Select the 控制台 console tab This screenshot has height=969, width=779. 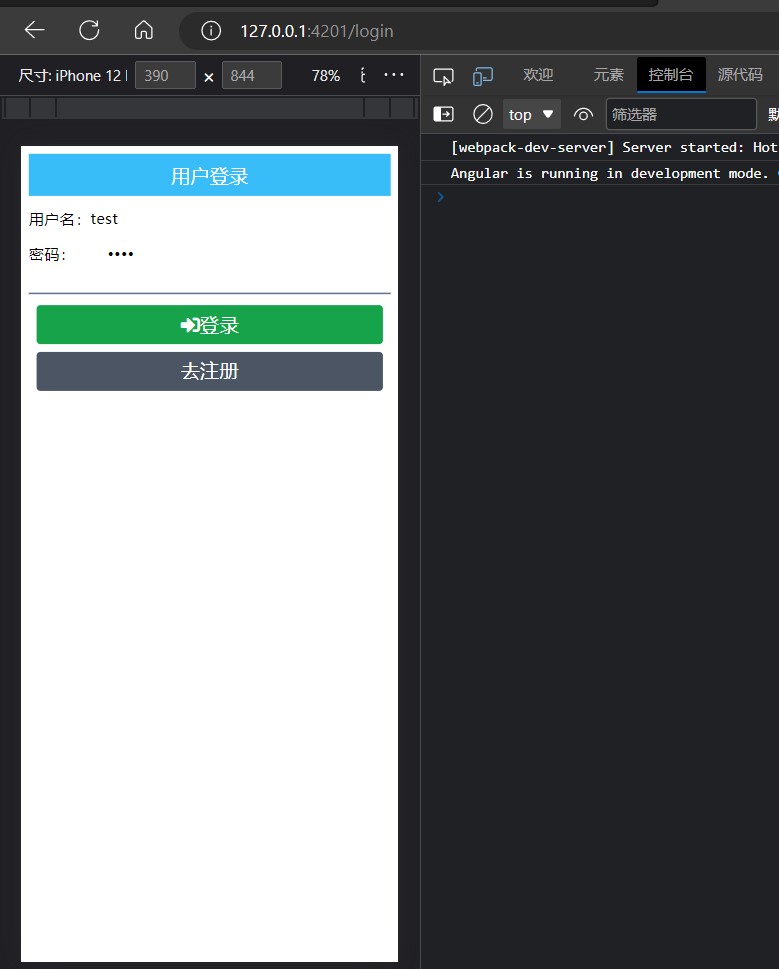[670, 75]
